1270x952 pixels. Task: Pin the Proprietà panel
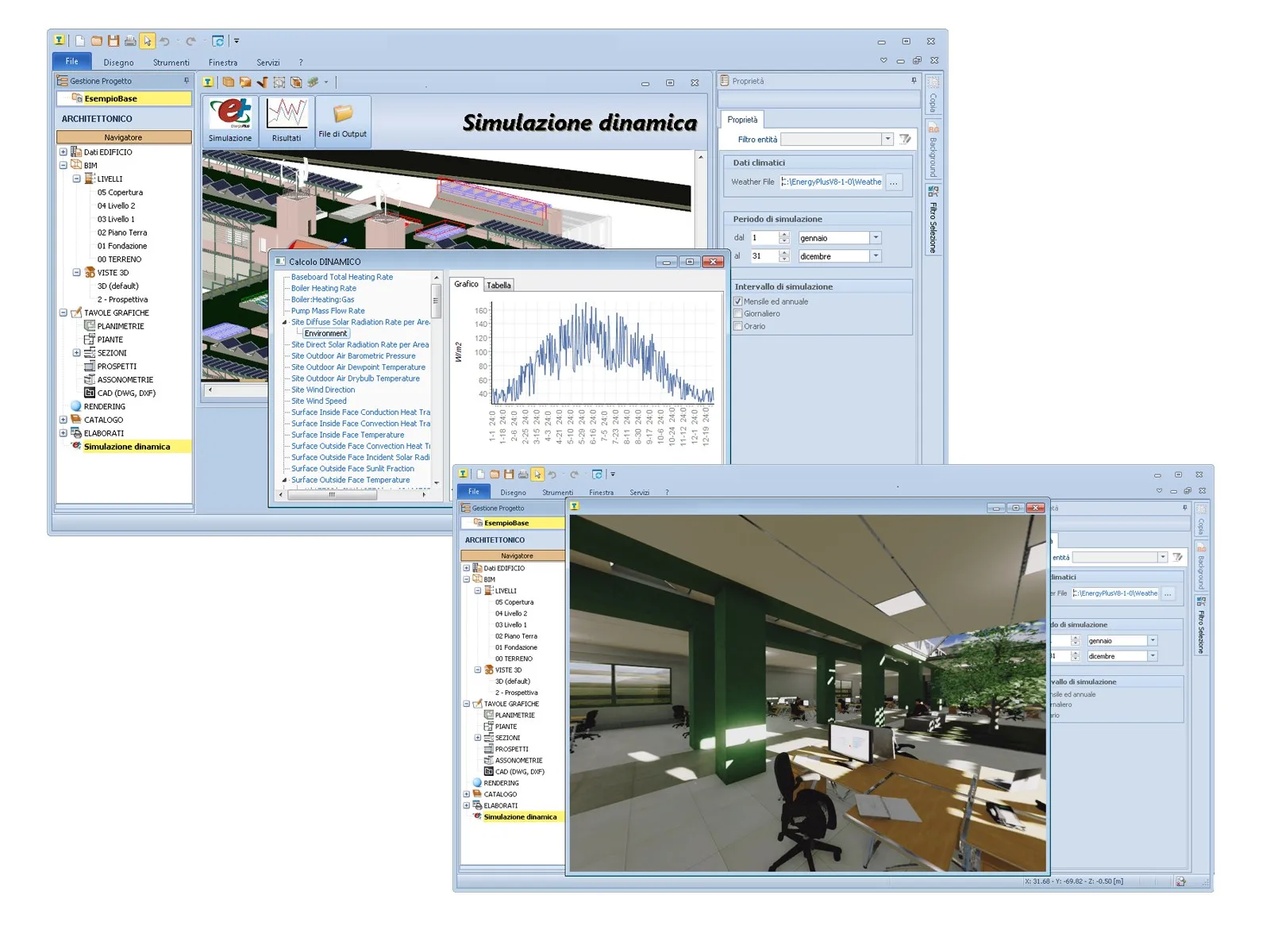click(914, 80)
